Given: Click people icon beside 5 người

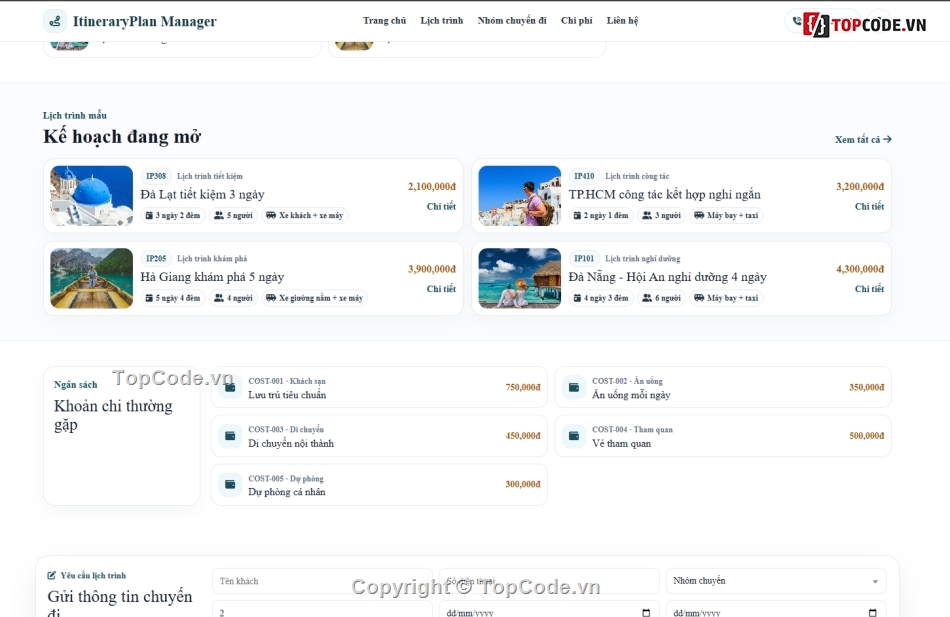Looking at the screenshot, I should pos(219,215).
